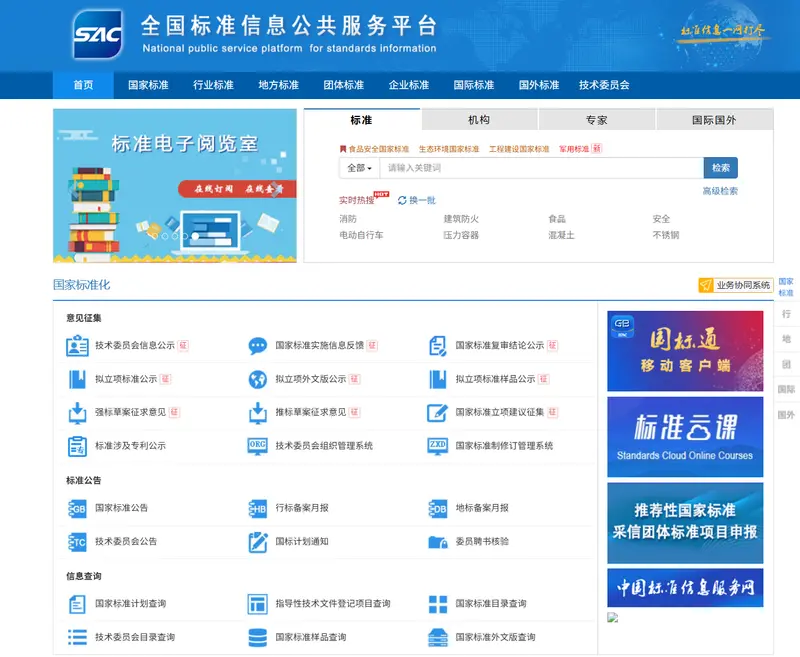Click the GB icon for 国家标准公告
800x657 pixels.
[78, 509]
